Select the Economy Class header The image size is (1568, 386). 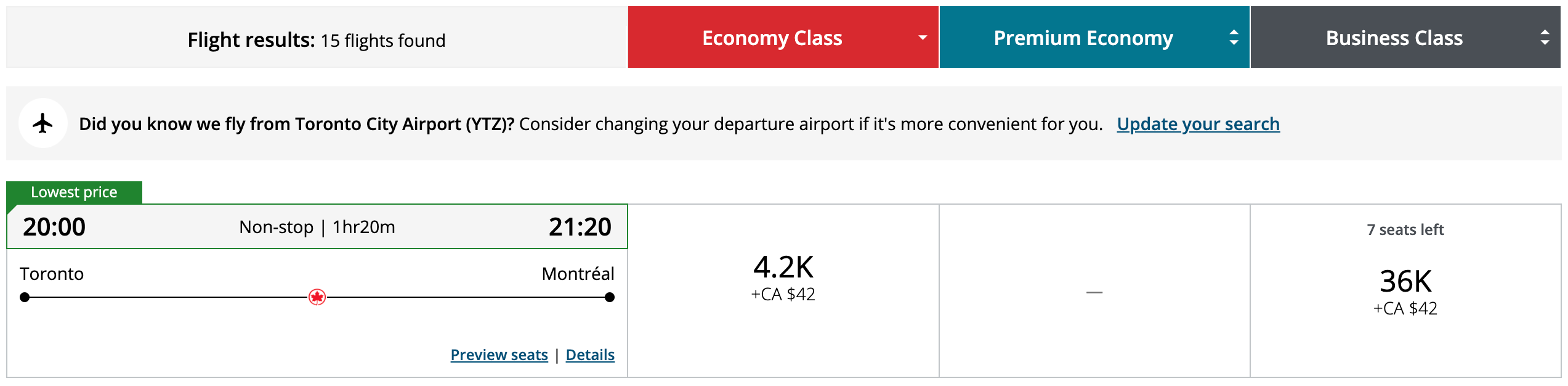pos(772,37)
